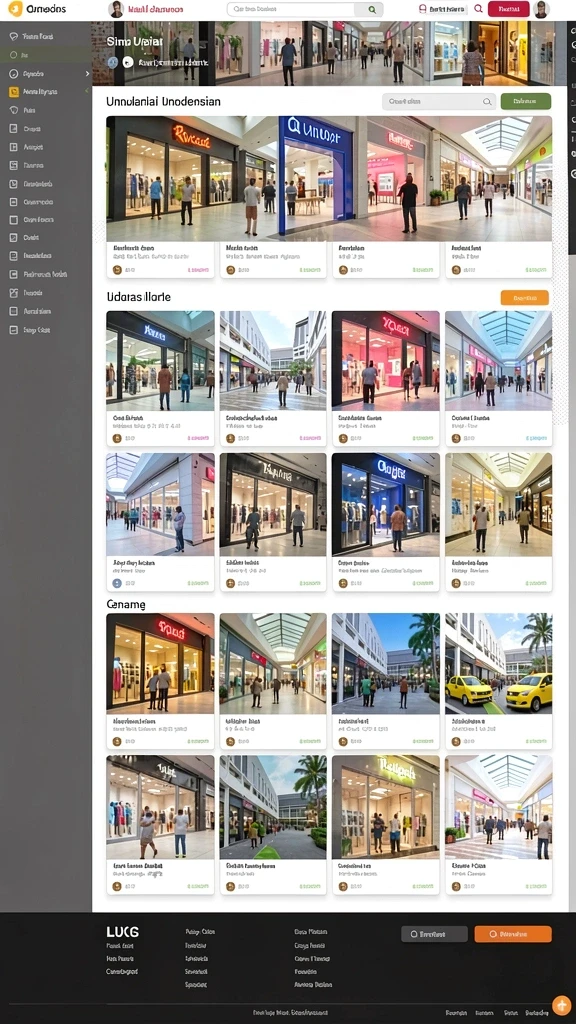Click the white circle icon under the Sima Urpiat title

pyautogui.click(x=128, y=62)
